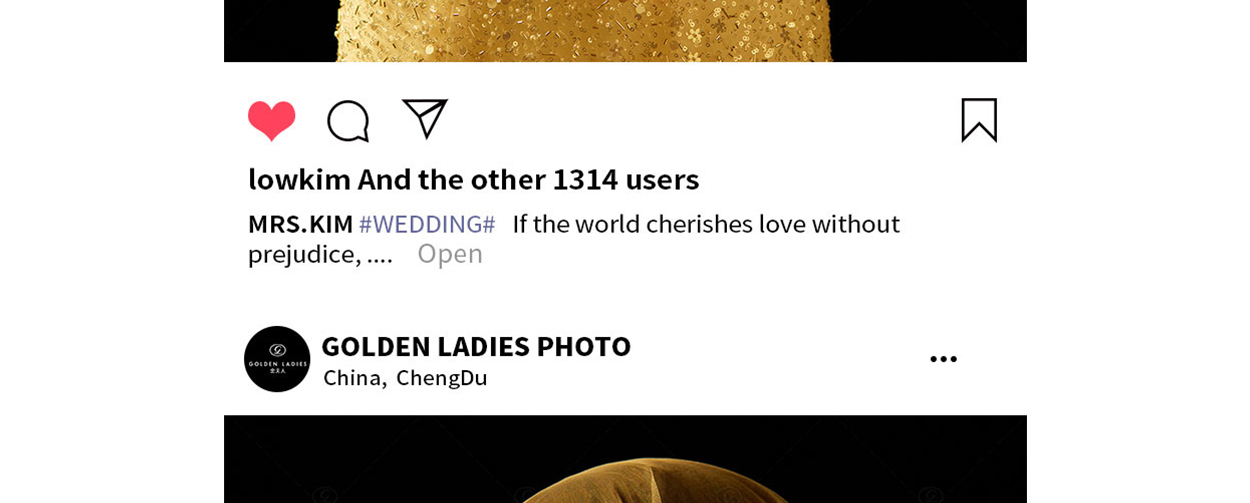Unlike the post with red heart icon
This screenshot has width=1250, height=503.
[x=272, y=121]
